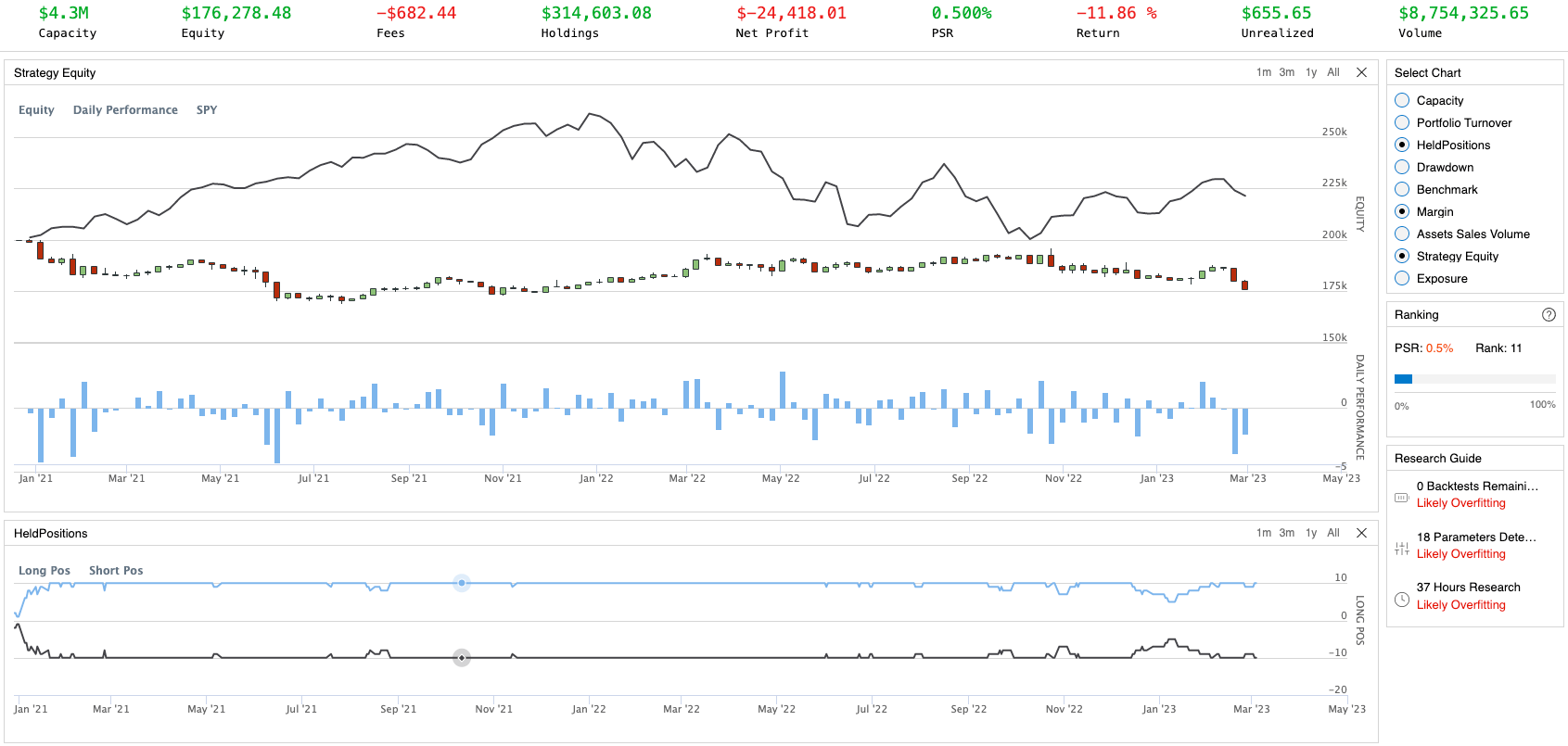Click the backtests remaining icon in Research Guide
The width and height of the screenshot is (1568, 746).
point(1402,498)
